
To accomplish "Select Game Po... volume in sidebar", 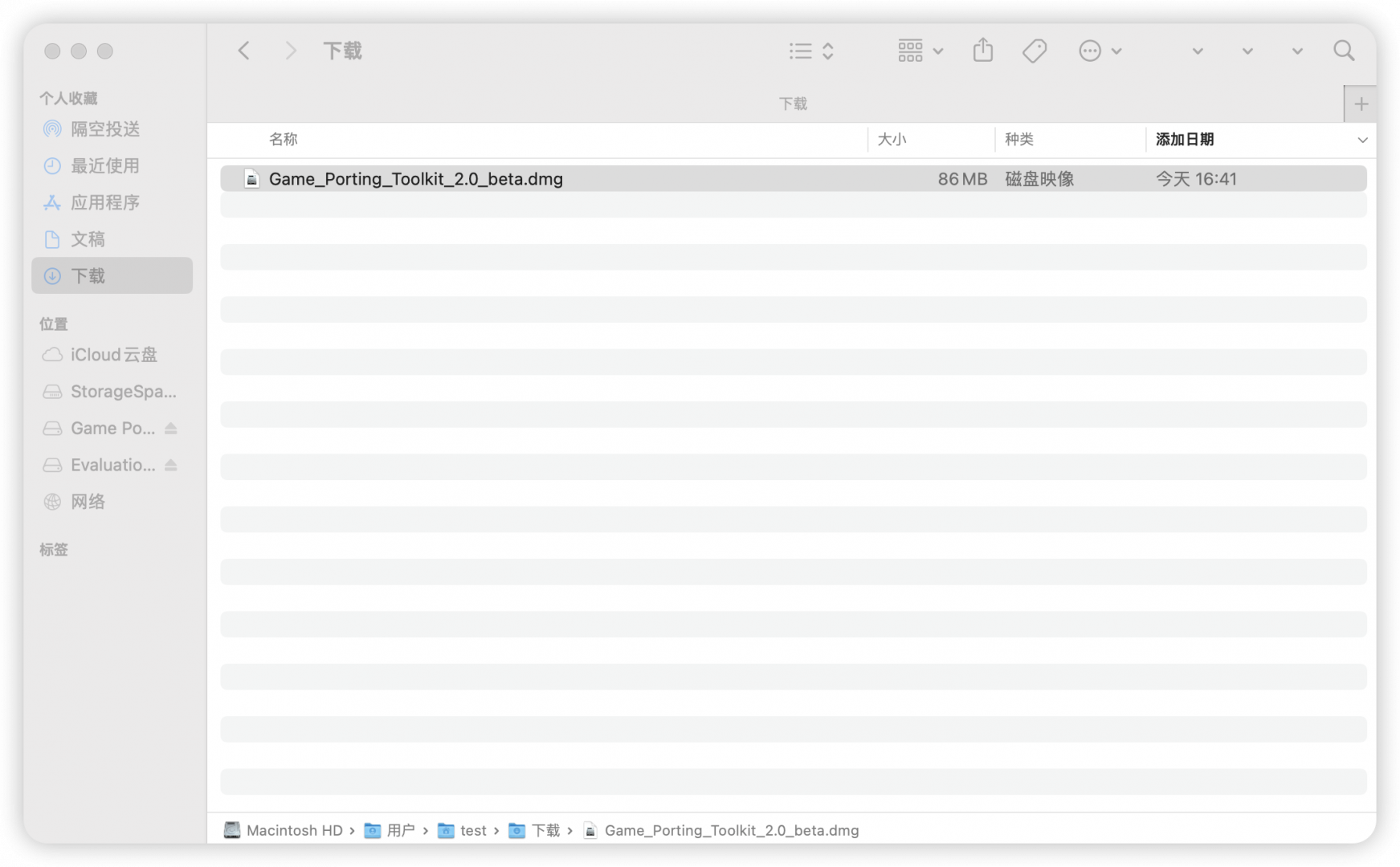I will (x=112, y=428).
